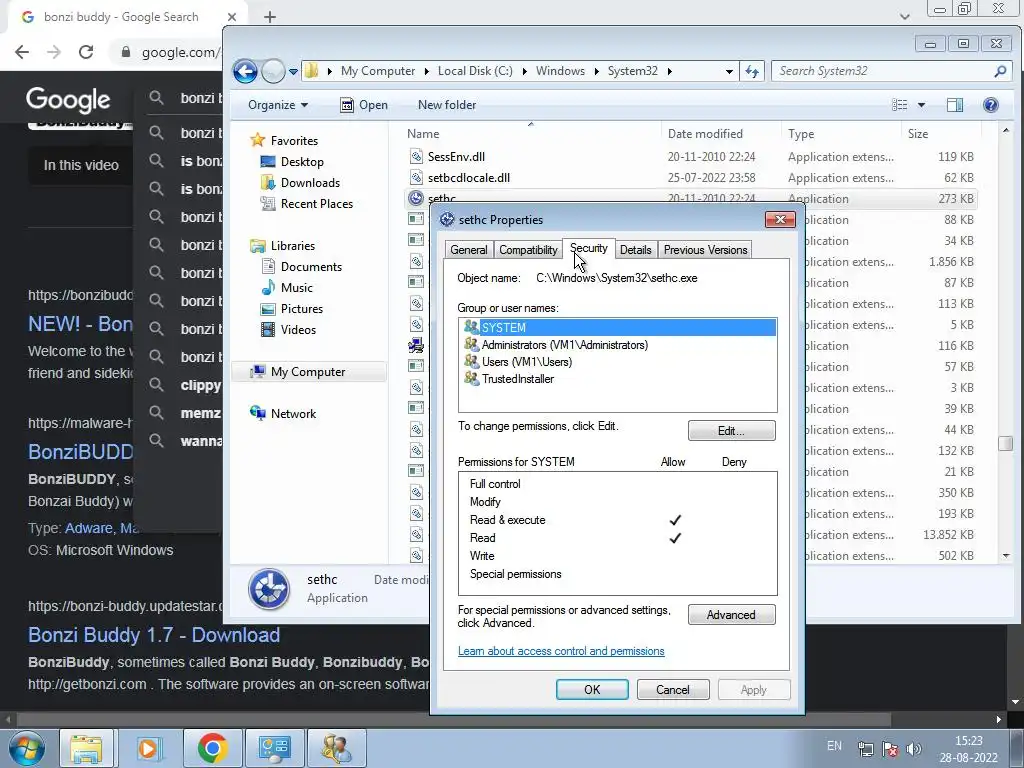Click the Local Disk (C:) breadcrumb
Image resolution: width=1024 pixels, height=768 pixels.
(x=475, y=71)
